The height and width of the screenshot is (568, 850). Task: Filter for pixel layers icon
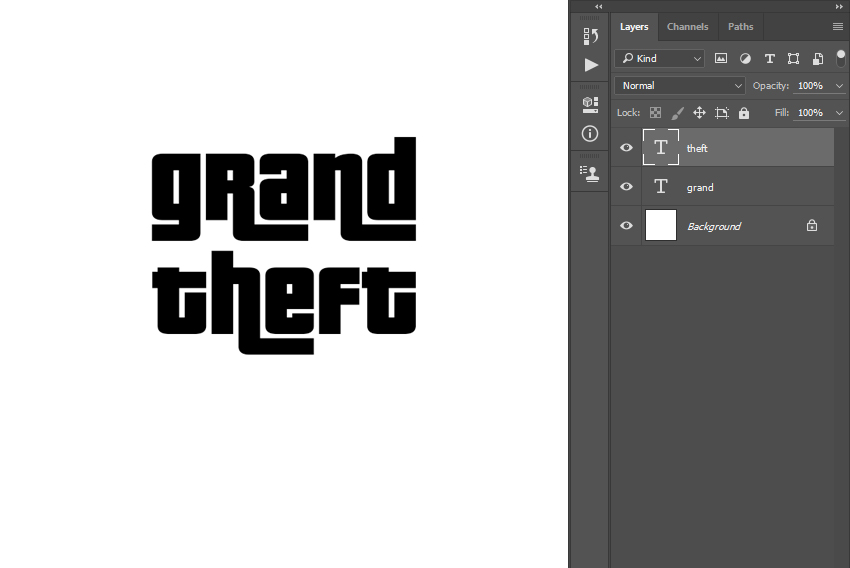(x=721, y=59)
